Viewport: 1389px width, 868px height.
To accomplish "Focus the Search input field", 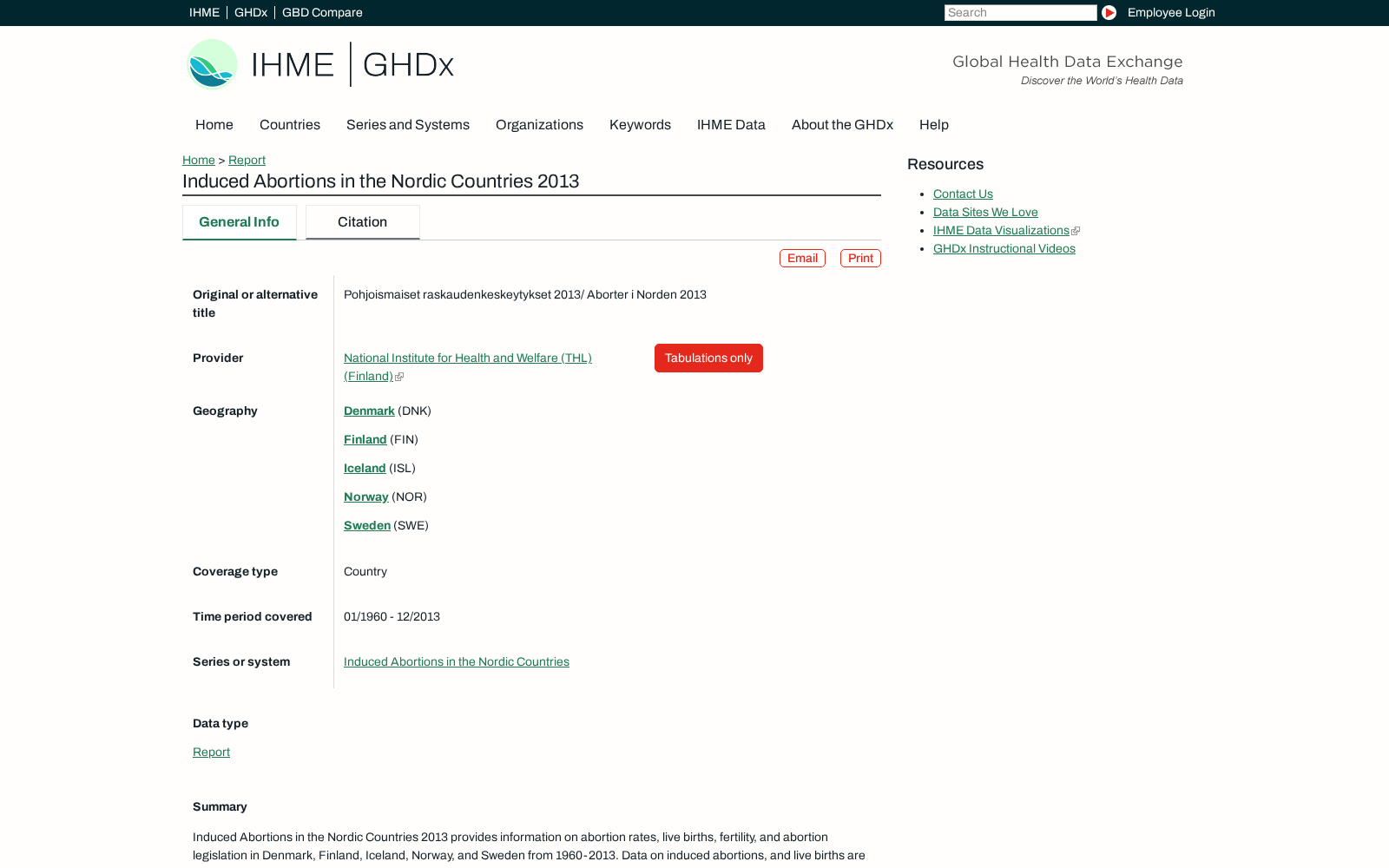I will tap(1020, 12).
